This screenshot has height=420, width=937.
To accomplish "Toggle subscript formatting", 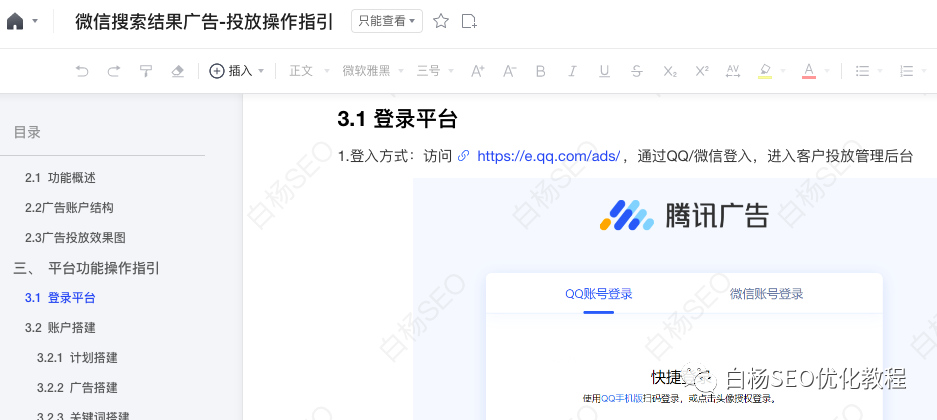I will pyautogui.click(x=670, y=71).
